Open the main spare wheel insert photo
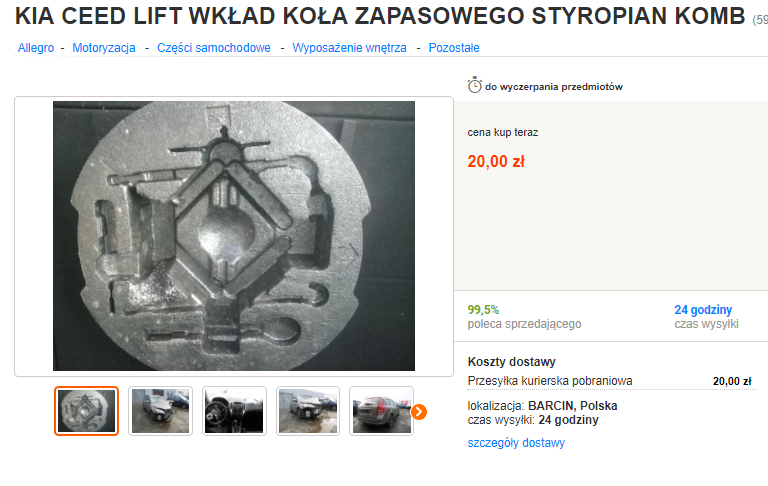The width and height of the screenshot is (768, 486). pyautogui.click(x=234, y=236)
